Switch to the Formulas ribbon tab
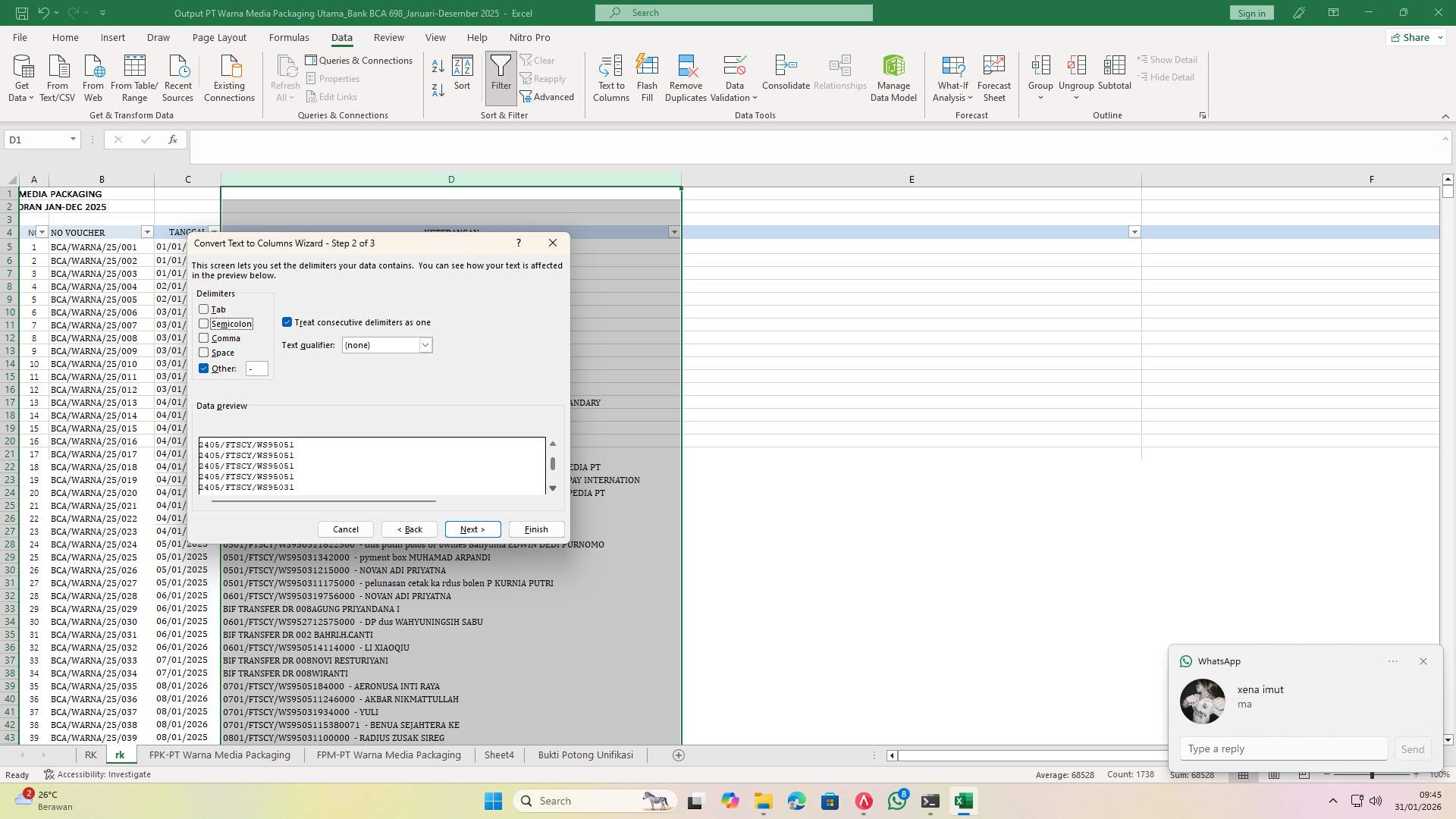 coord(289,37)
